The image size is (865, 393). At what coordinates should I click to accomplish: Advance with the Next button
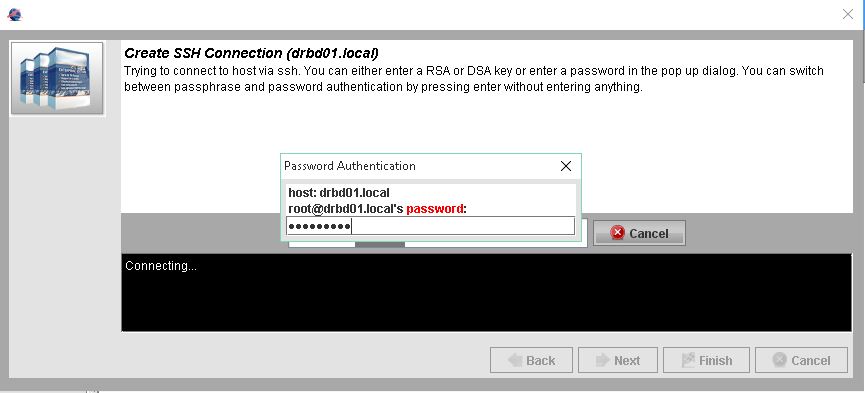pyautogui.click(x=618, y=360)
